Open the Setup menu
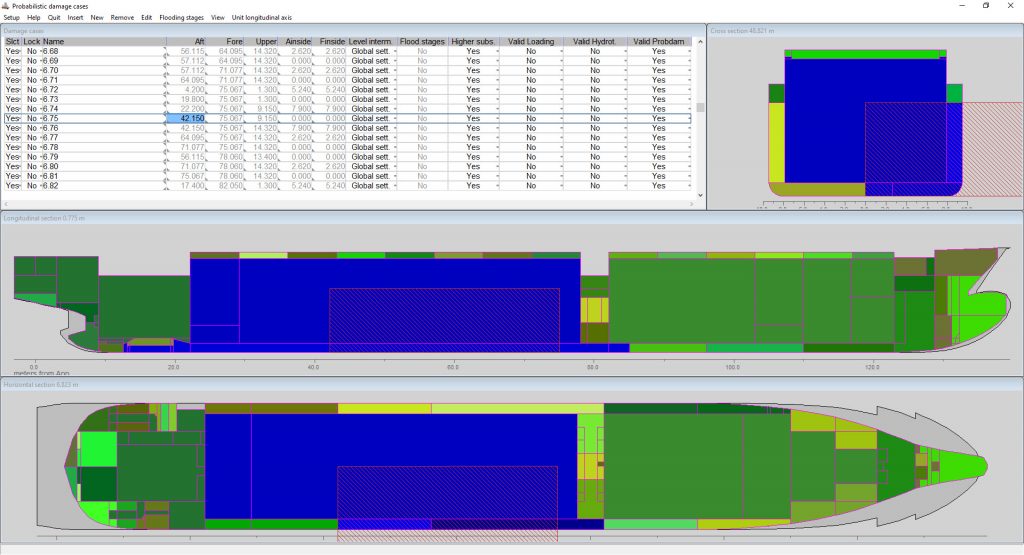 pos(12,18)
